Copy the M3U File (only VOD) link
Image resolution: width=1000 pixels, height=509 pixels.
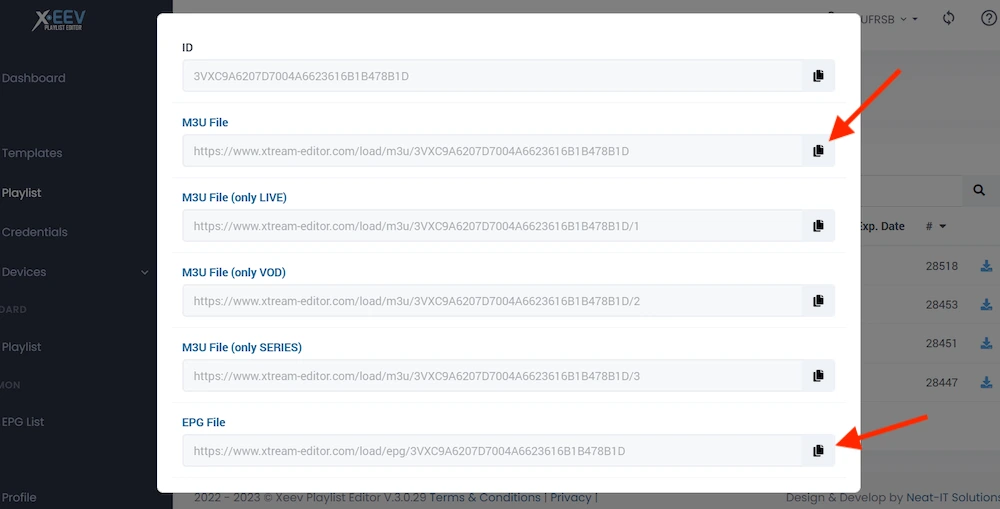pos(818,301)
